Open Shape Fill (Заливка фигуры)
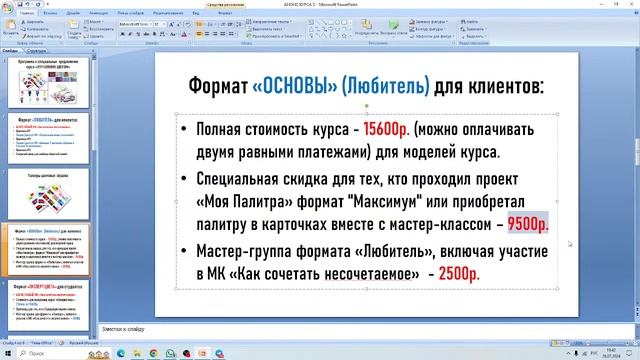 [x=429, y=22]
